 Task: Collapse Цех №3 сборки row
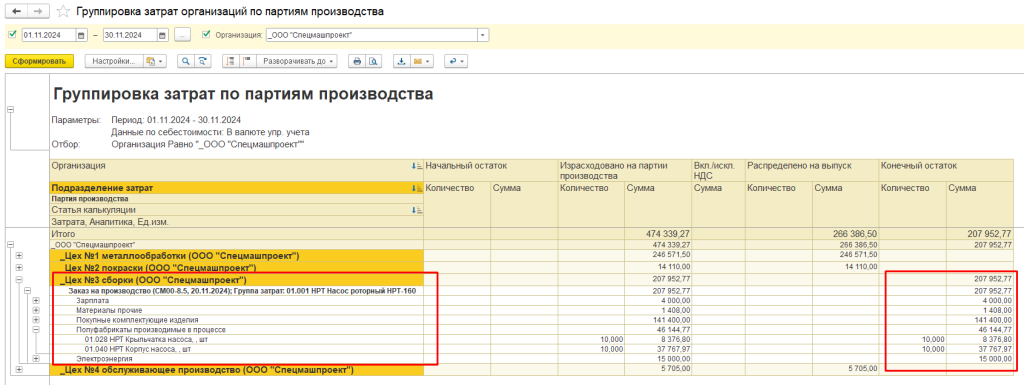(x=18, y=279)
